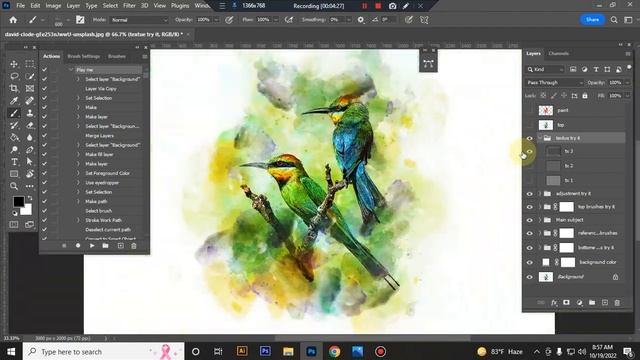Show the paint layer
Viewport: 640px width, 360px height.
(529, 110)
